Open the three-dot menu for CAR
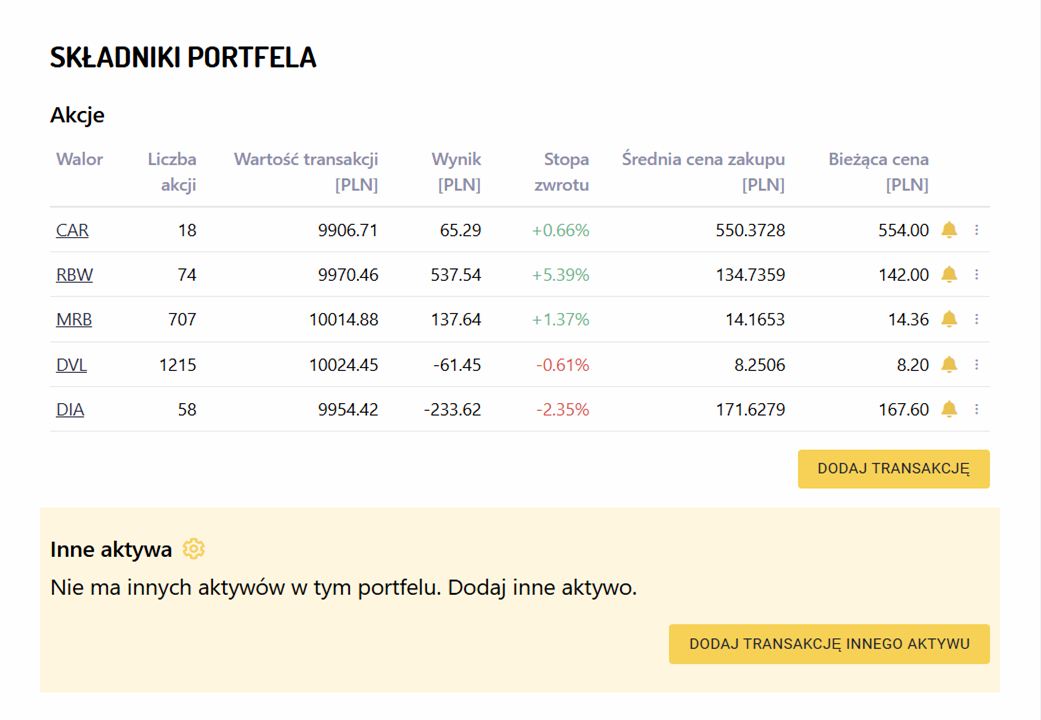 [977, 230]
